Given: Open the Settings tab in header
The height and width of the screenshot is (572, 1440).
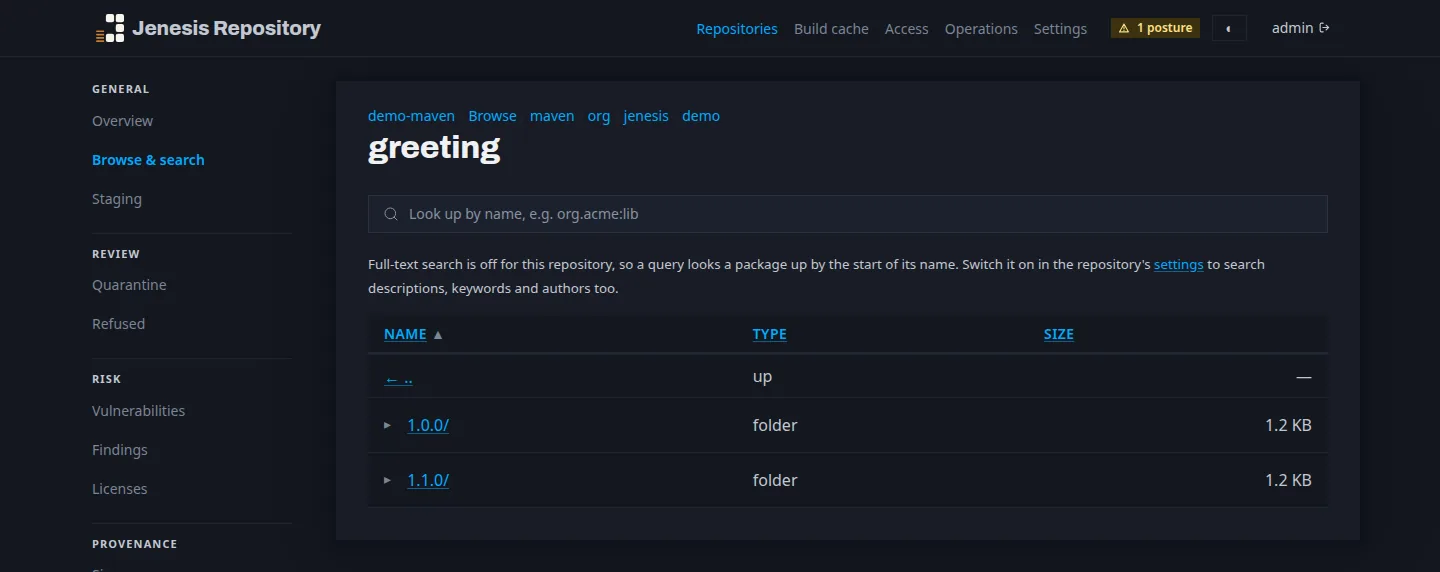Looking at the screenshot, I should 1060,29.
